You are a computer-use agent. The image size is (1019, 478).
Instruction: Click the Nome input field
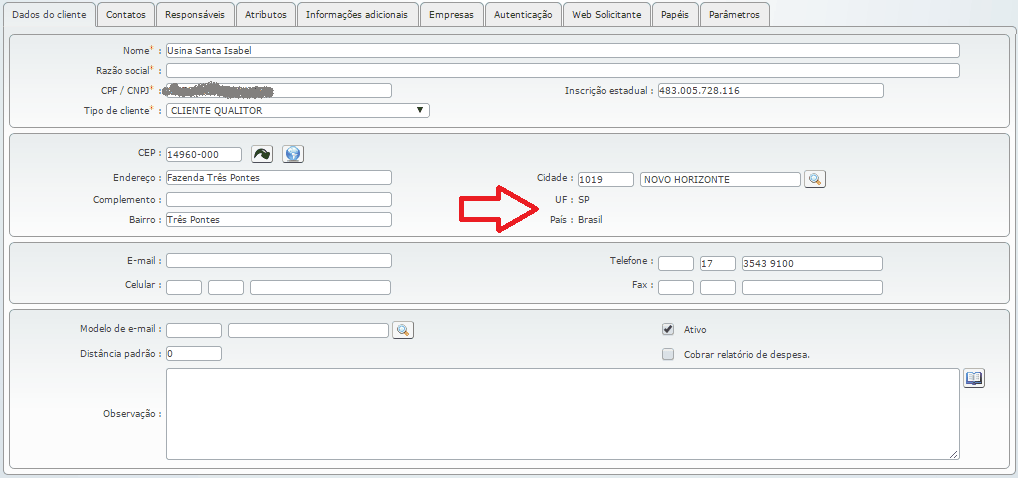pyautogui.click(x=561, y=51)
